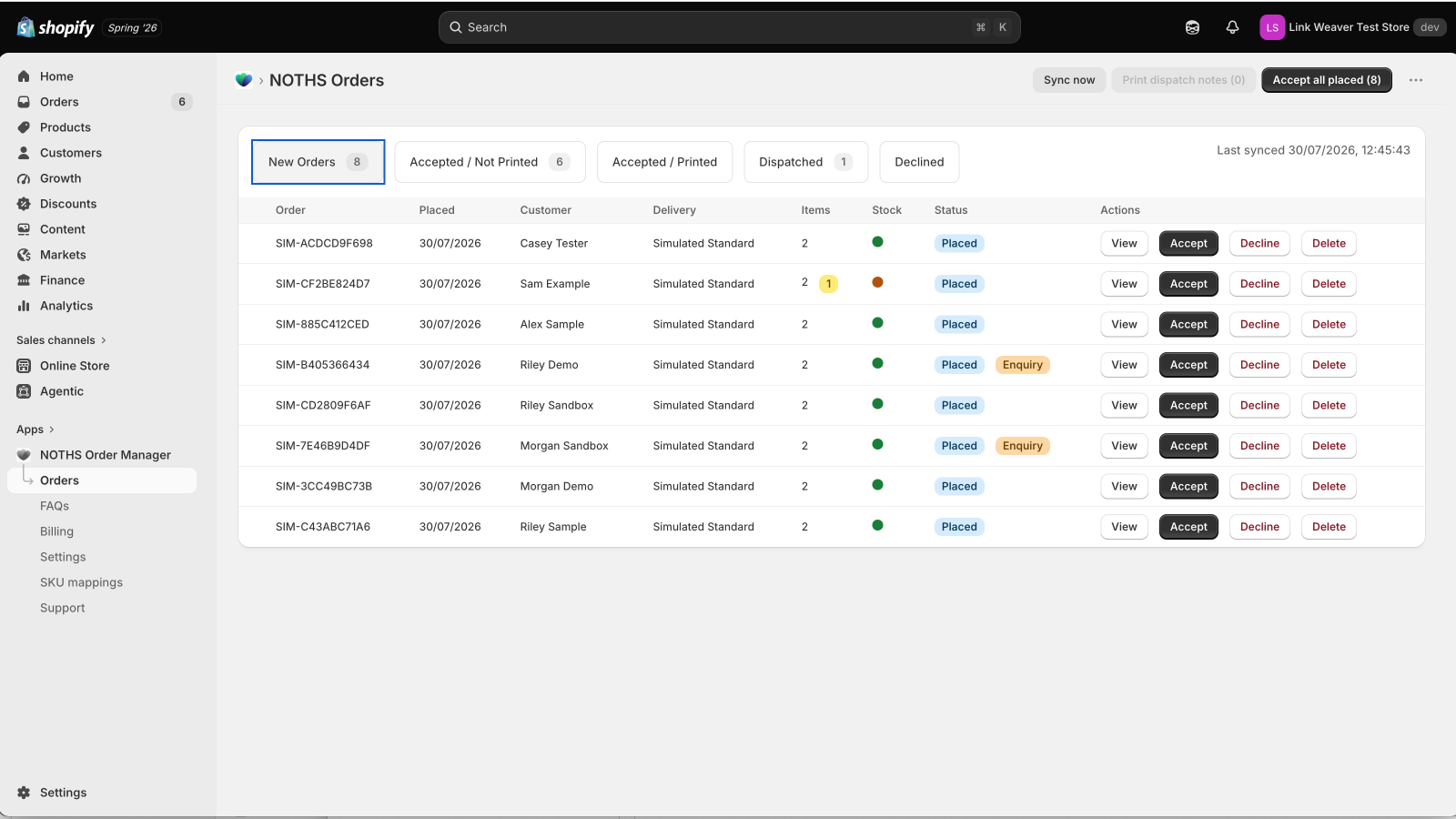Image resolution: width=1456 pixels, height=819 pixels.
Task: Open the notifications bell
Action: pos(1232,27)
